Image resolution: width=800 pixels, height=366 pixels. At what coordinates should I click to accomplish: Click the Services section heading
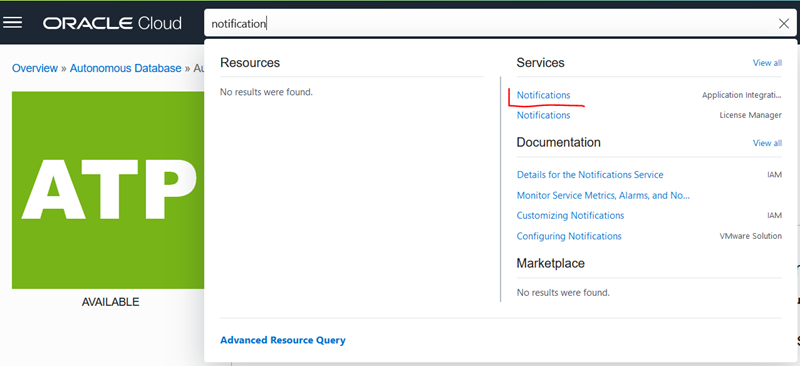[540, 63]
